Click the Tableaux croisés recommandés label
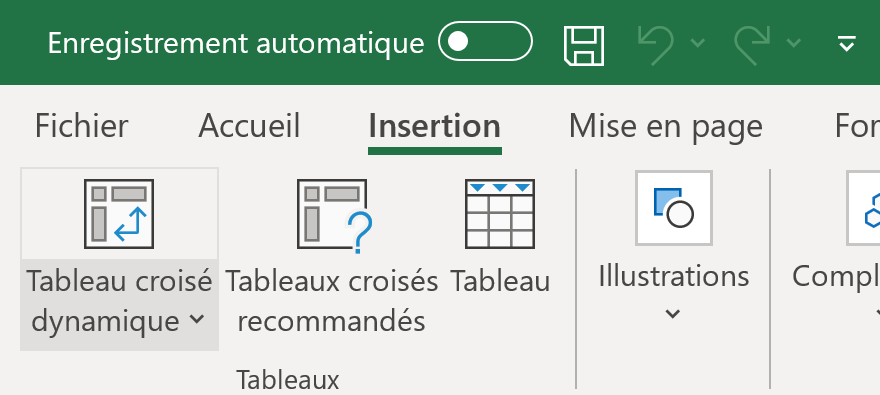The image size is (880, 395). point(332,301)
